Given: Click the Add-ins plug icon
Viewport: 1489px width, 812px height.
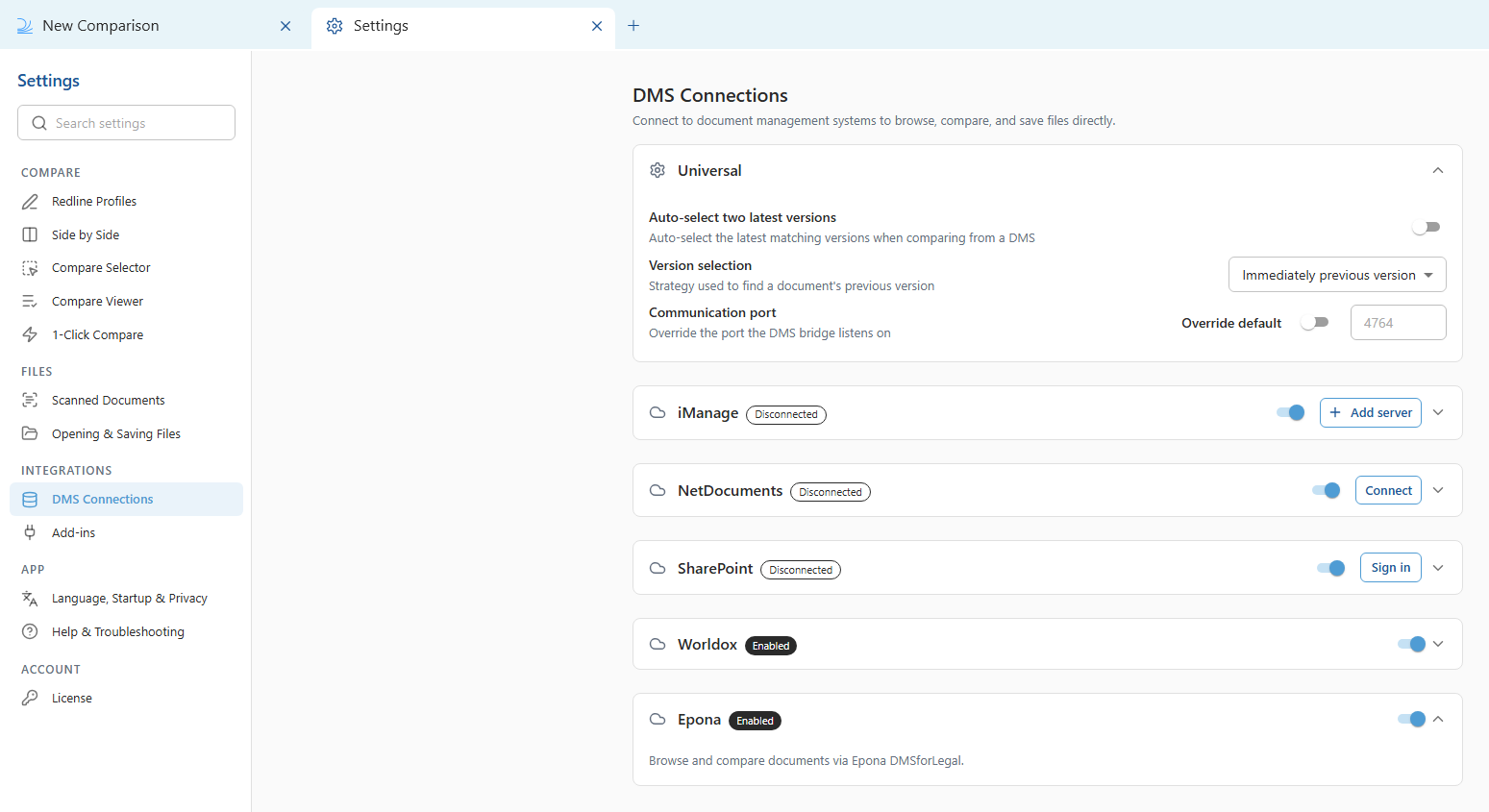Looking at the screenshot, I should [x=30, y=532].
